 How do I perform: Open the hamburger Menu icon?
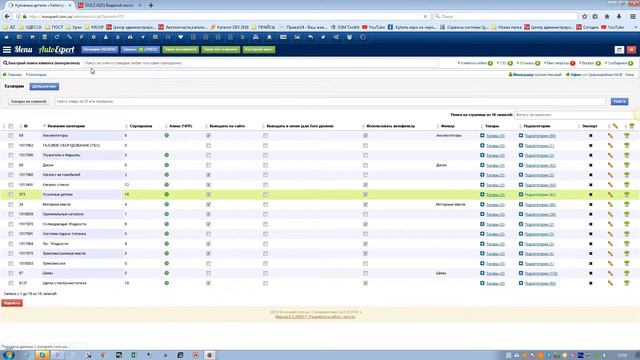(x=7, y=49)
